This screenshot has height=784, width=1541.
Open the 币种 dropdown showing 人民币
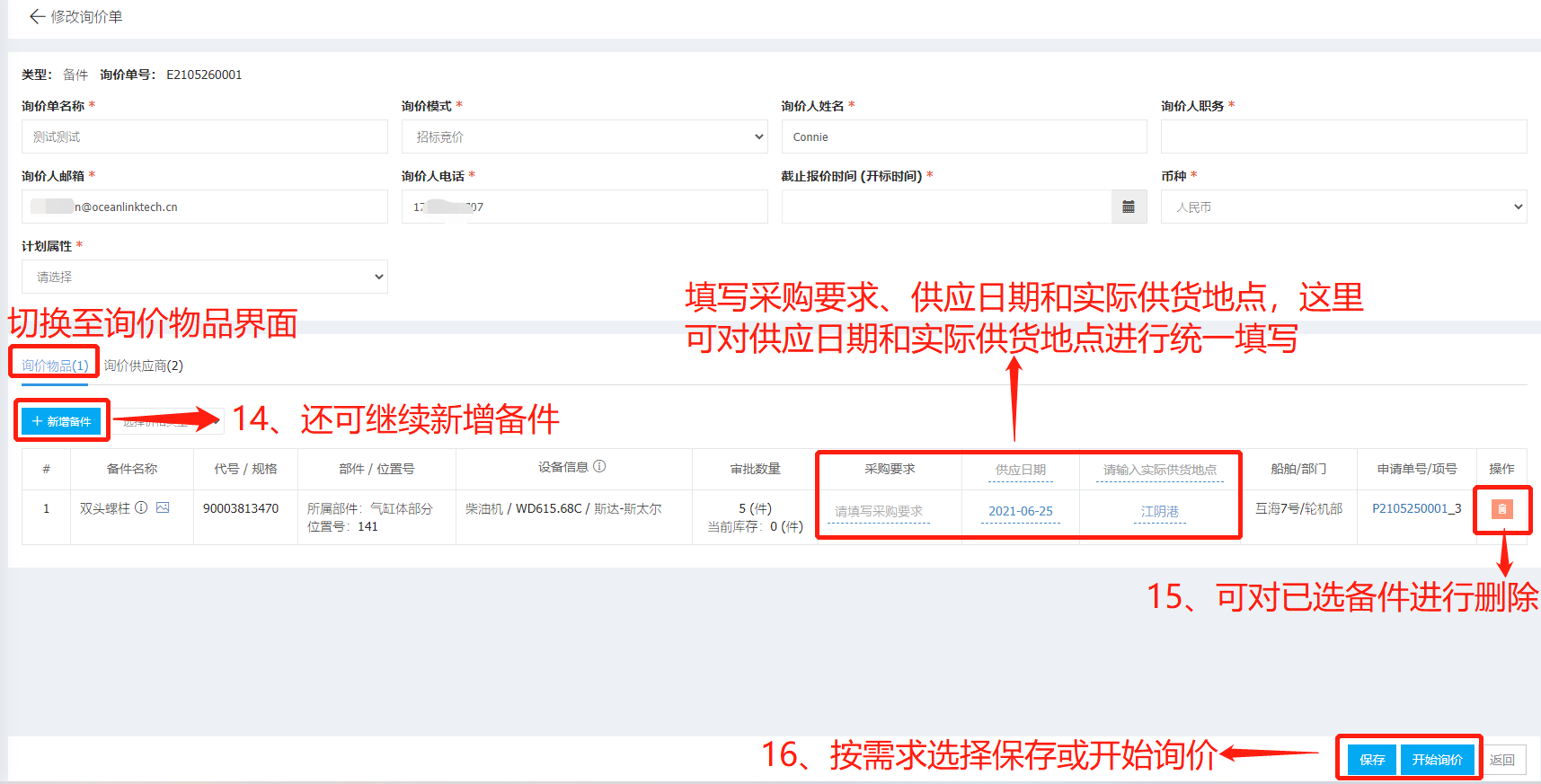click(1343, 207)
